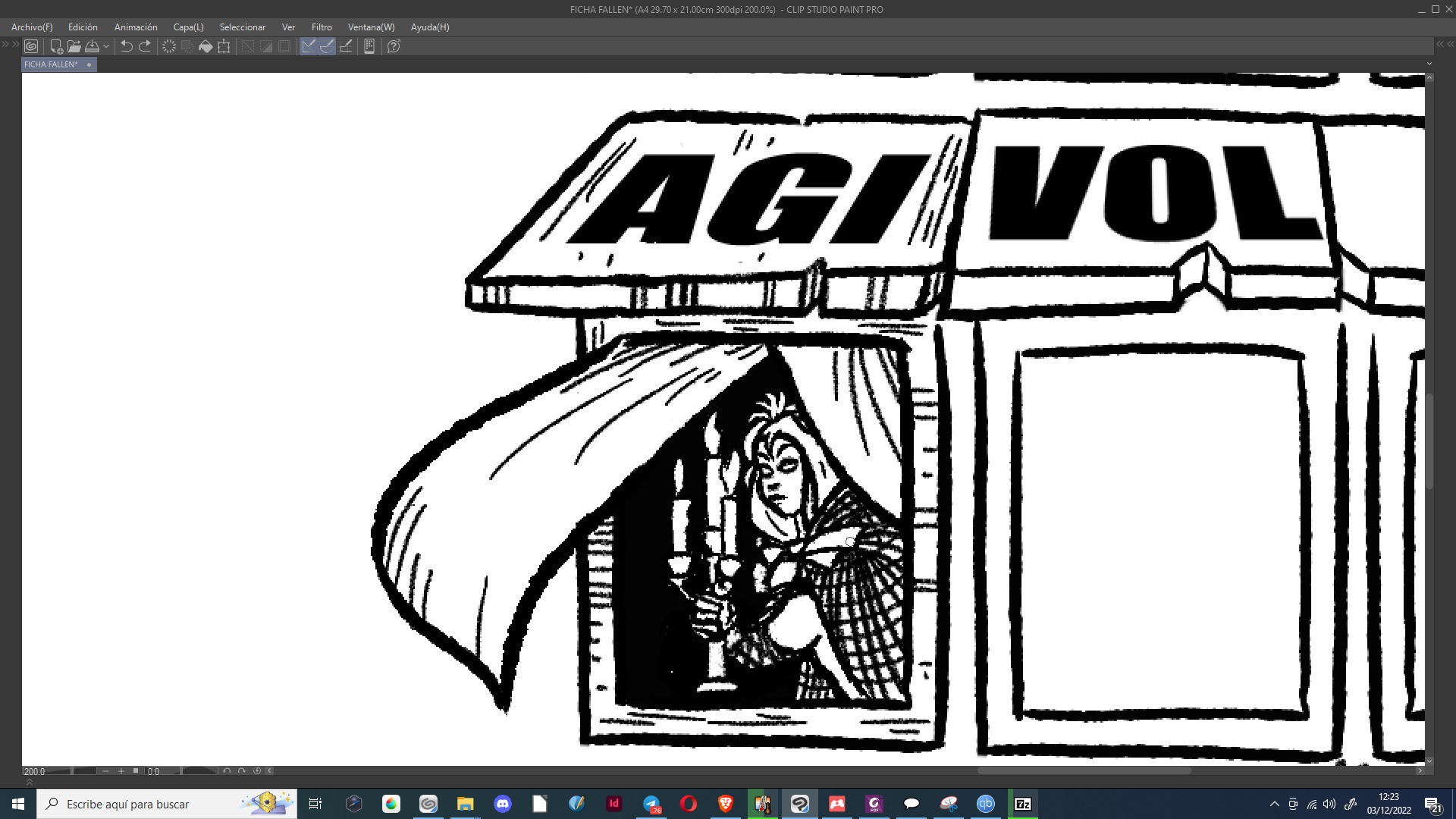Create a new canvas with New icon

(56, 46)
